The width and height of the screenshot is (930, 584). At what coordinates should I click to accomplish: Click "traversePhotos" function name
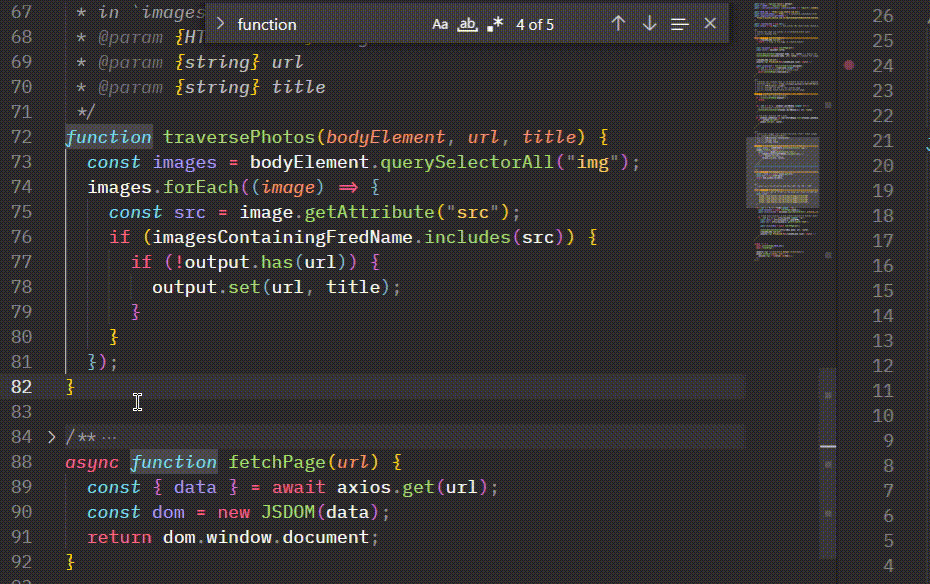coord(239,137)
